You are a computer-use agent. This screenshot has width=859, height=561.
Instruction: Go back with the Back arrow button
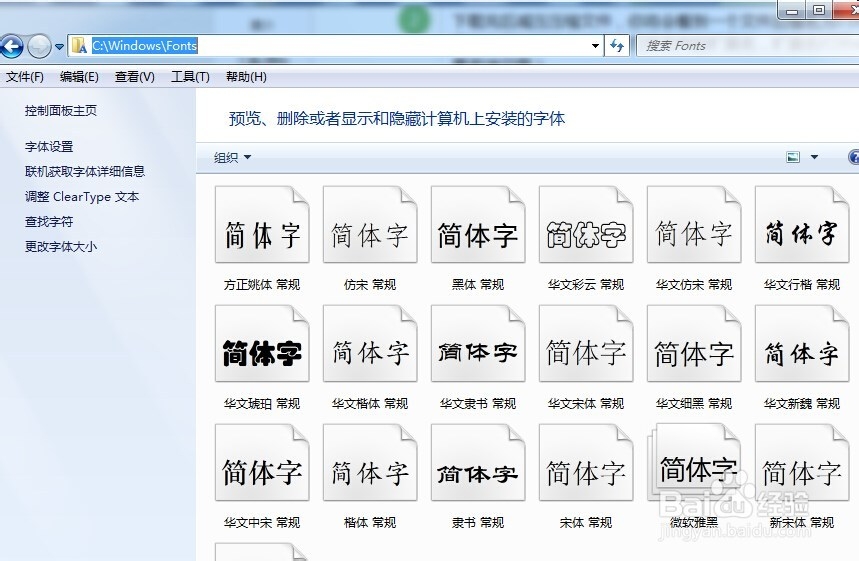point(12,46)
